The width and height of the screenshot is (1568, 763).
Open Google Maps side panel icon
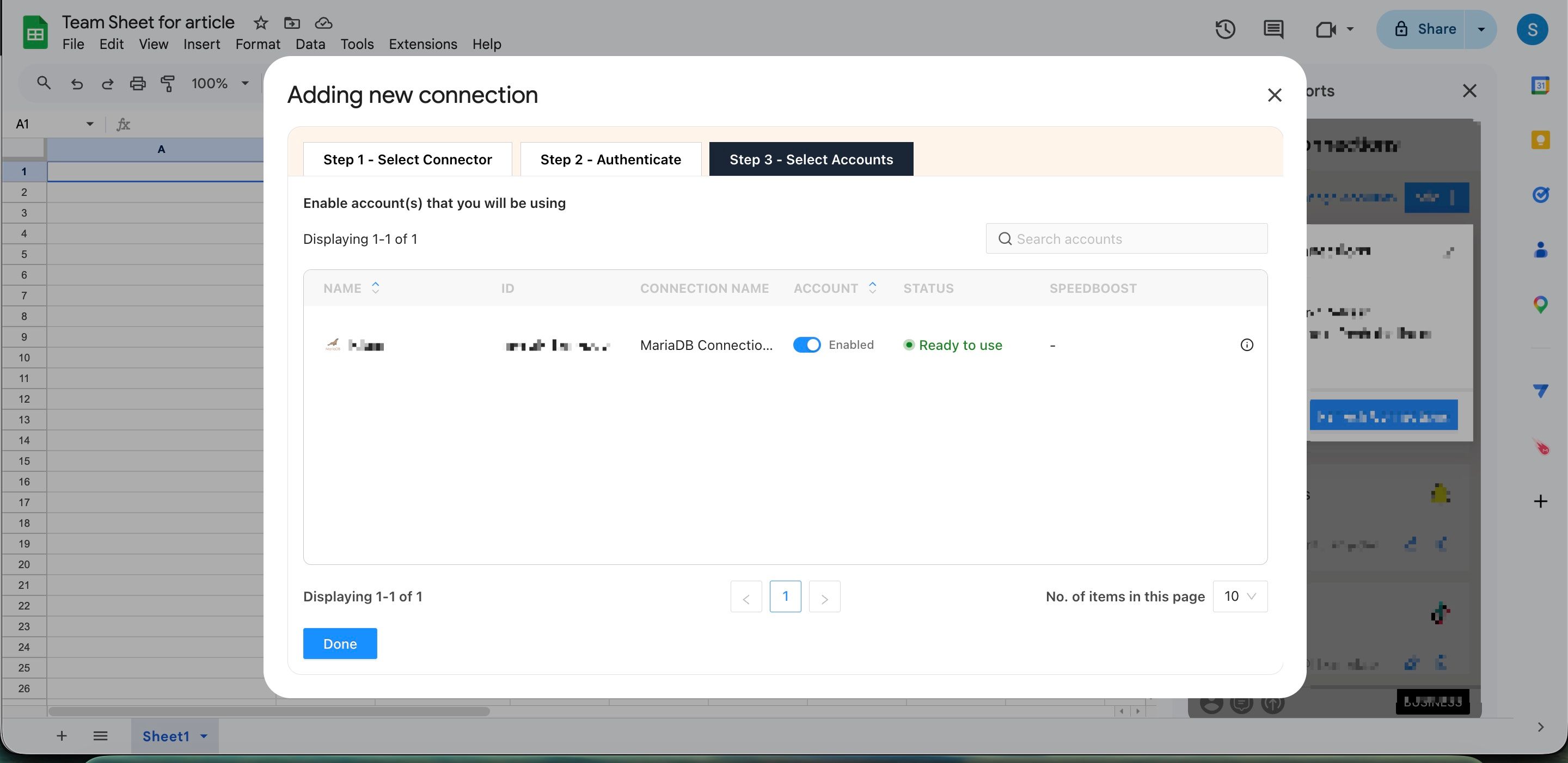(x=1540, y=304)
